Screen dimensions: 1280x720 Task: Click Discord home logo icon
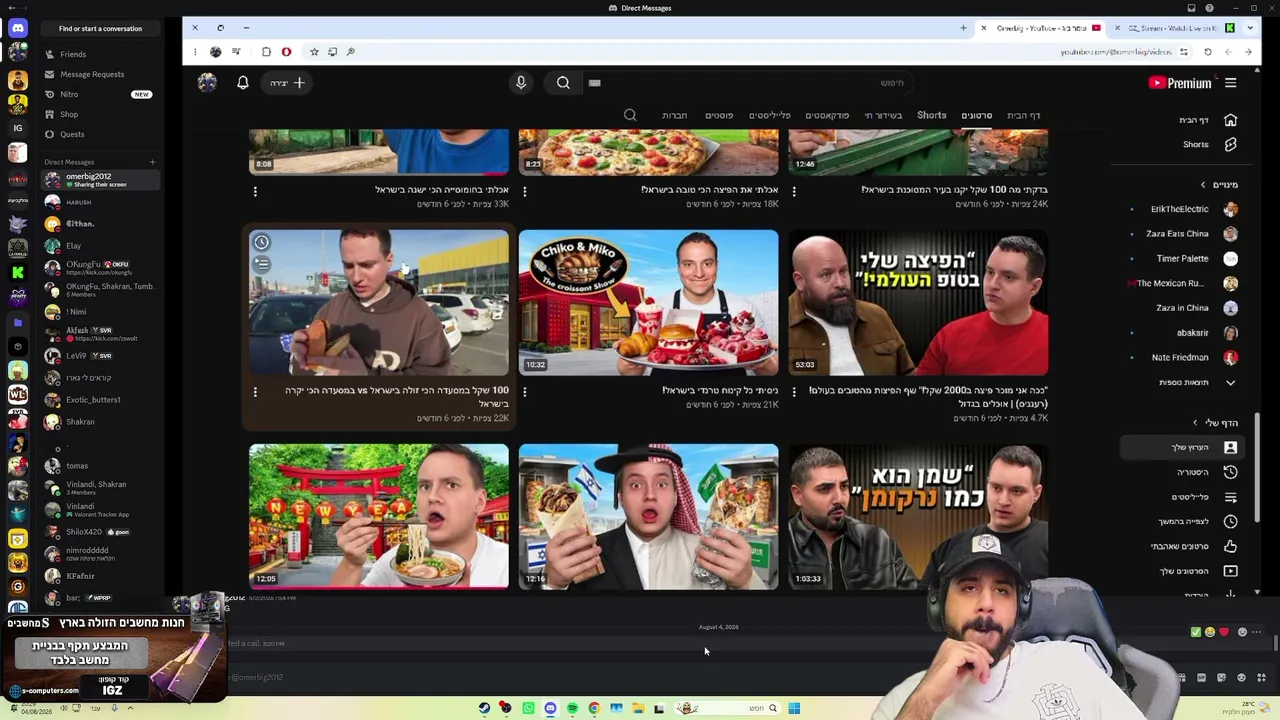[17, 28]
